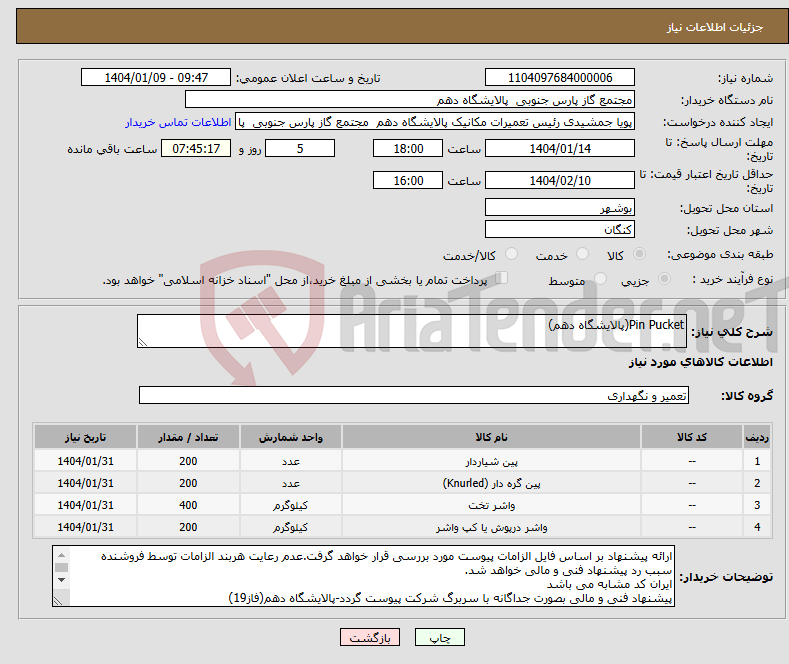Screen dimensions: 789x664
Task: Click the کد کالا column header
Action: pos(692,437)
